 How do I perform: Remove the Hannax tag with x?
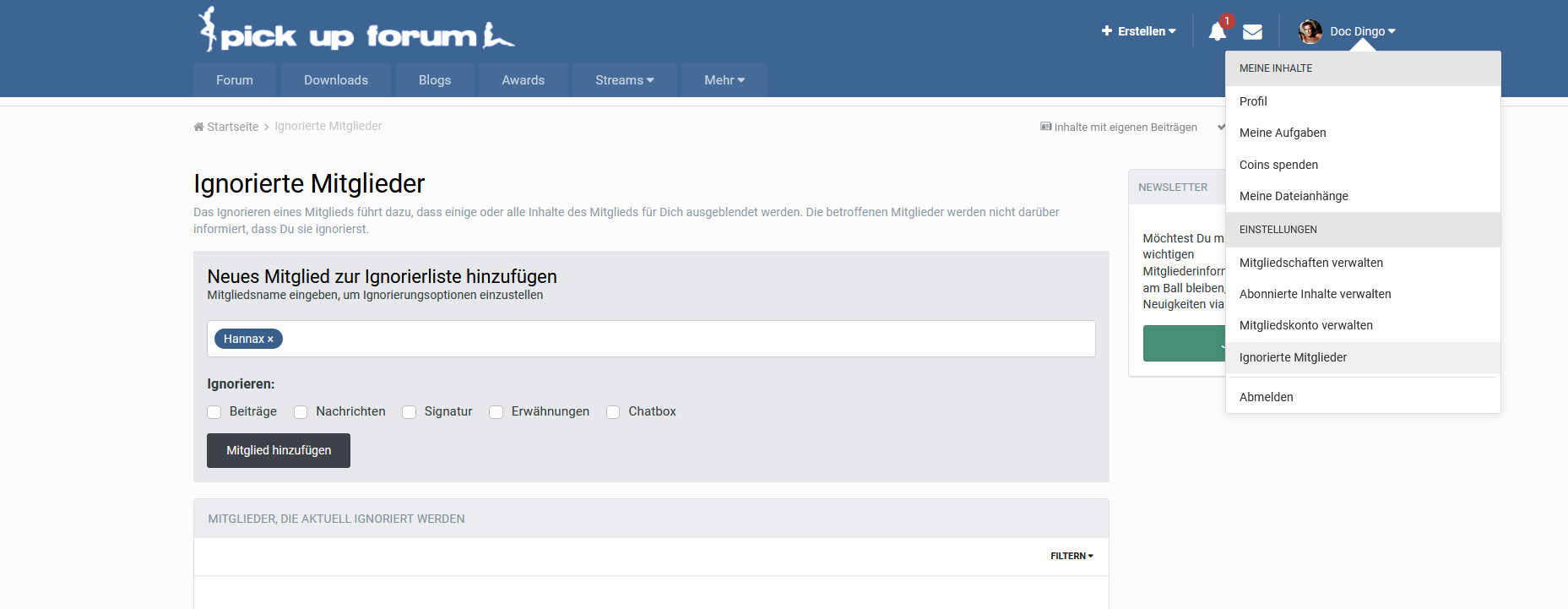271,340
